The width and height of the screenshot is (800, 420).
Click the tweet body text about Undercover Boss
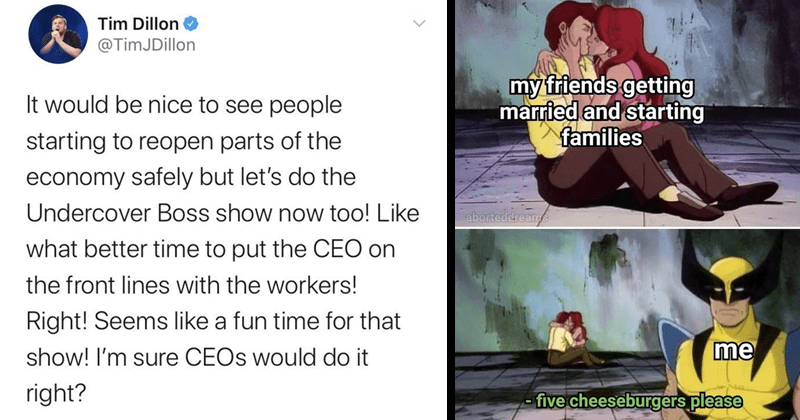pyautogui.click(x=222, y=249)
